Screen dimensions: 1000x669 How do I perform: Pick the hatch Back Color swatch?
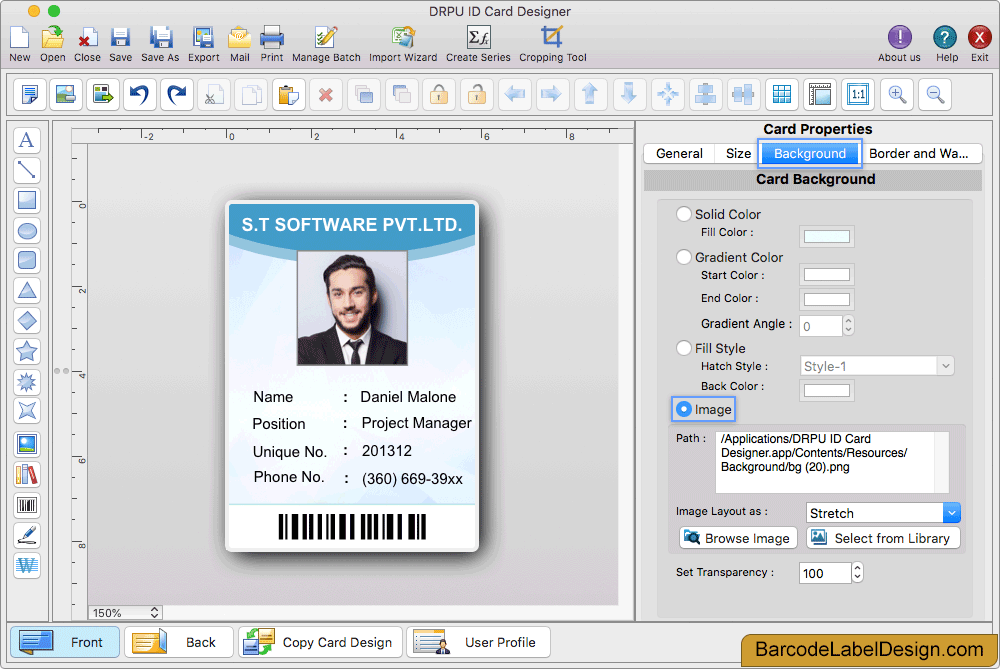(827, 390)
